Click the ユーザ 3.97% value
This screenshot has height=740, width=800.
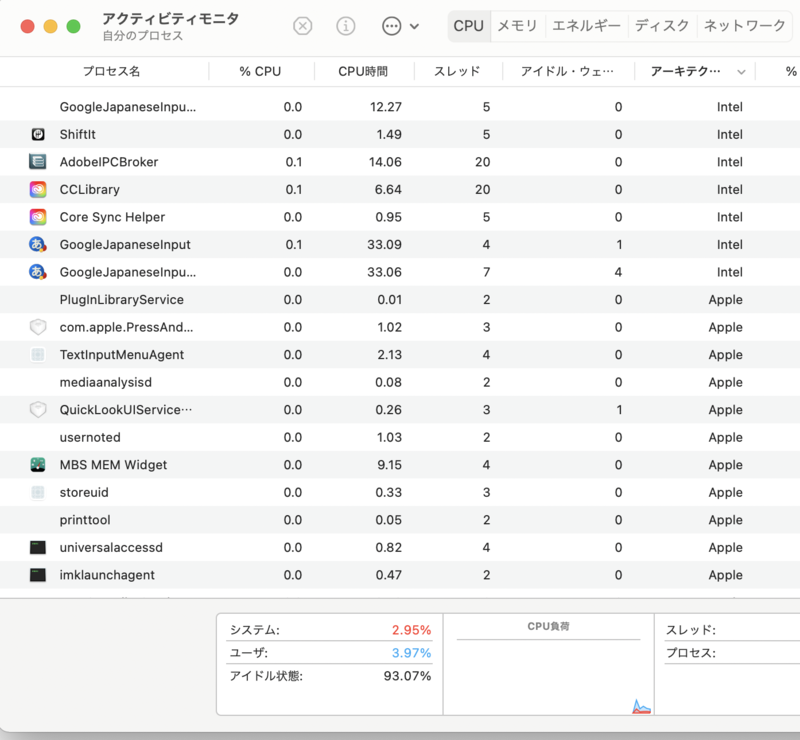point(411,653)
